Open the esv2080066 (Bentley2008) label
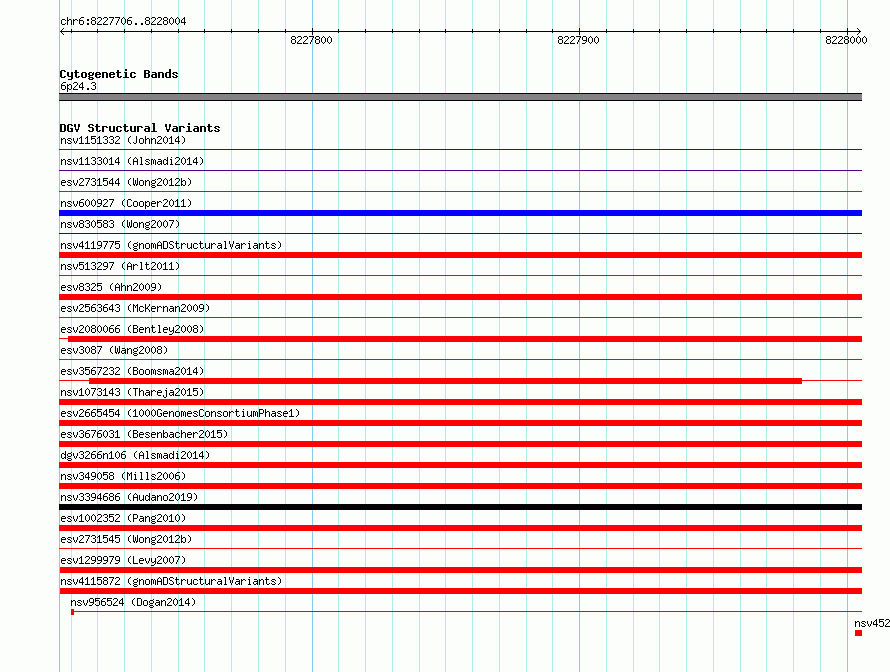This screenshot has width=890, height=672. [x=132, y=329]
